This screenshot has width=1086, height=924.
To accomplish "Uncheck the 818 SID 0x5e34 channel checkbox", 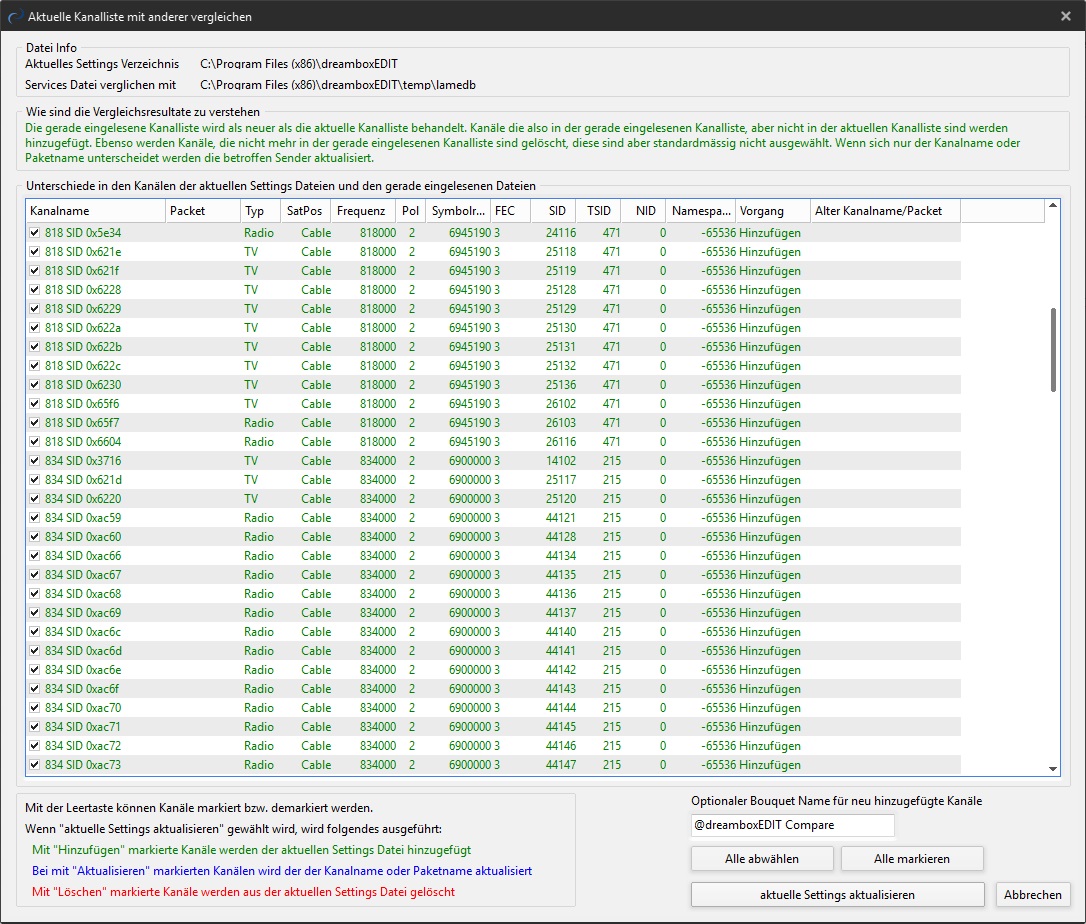I will point(35,233).
